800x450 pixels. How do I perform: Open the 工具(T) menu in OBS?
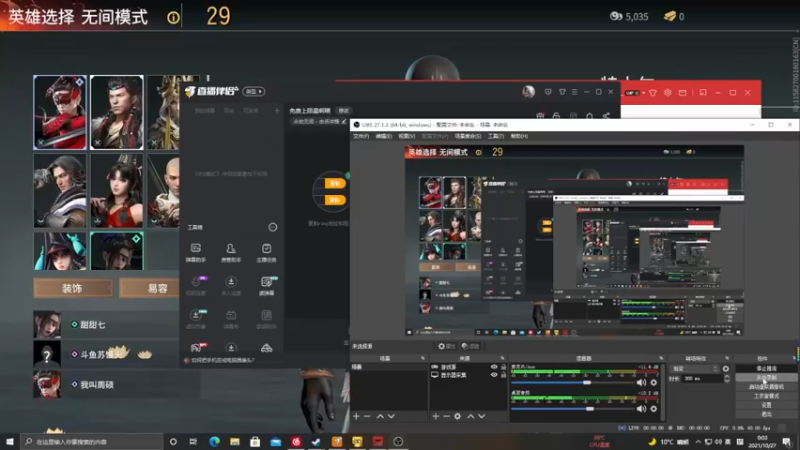click(495, 136)
